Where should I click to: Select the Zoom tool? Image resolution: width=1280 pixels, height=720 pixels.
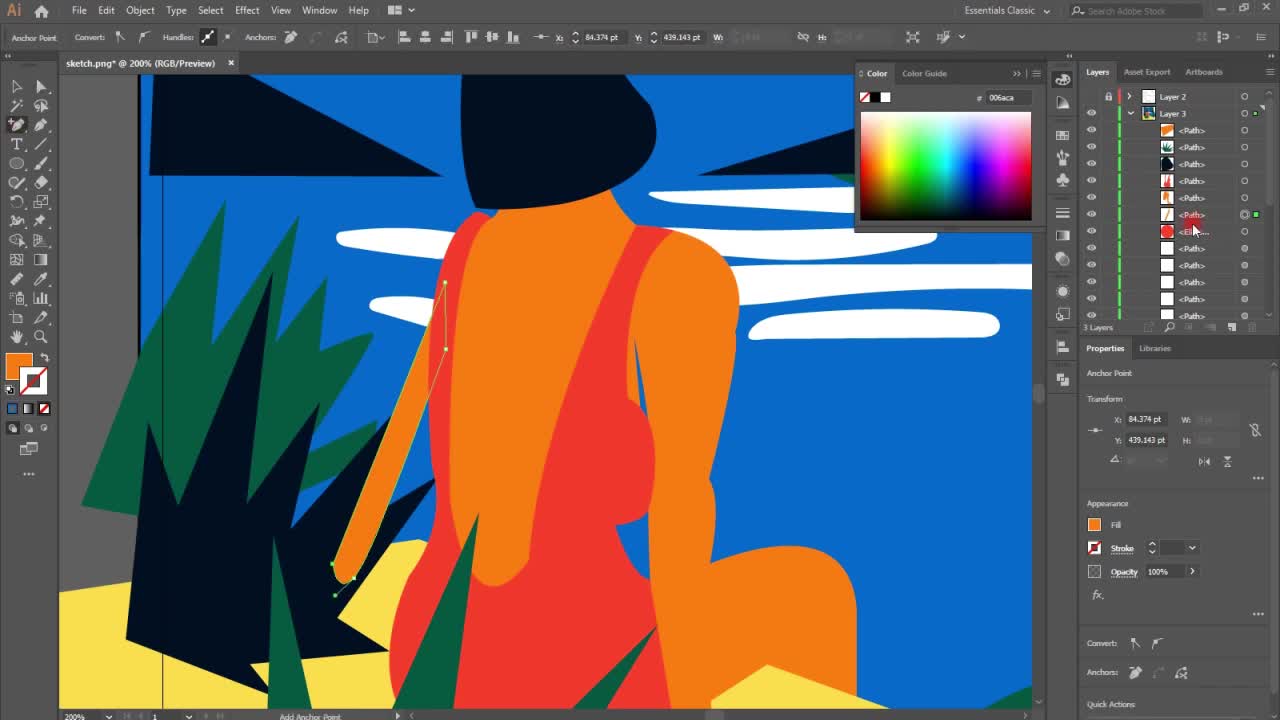tap(41, 337)
